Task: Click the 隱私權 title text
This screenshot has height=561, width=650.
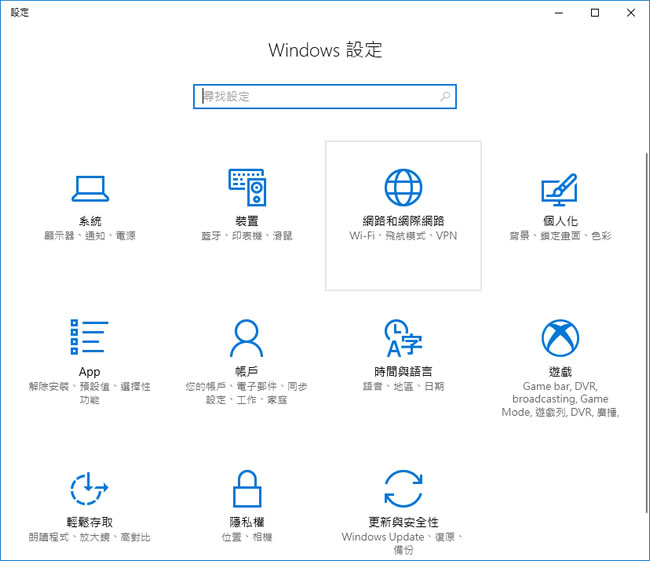Action: [x=247, y=522]
